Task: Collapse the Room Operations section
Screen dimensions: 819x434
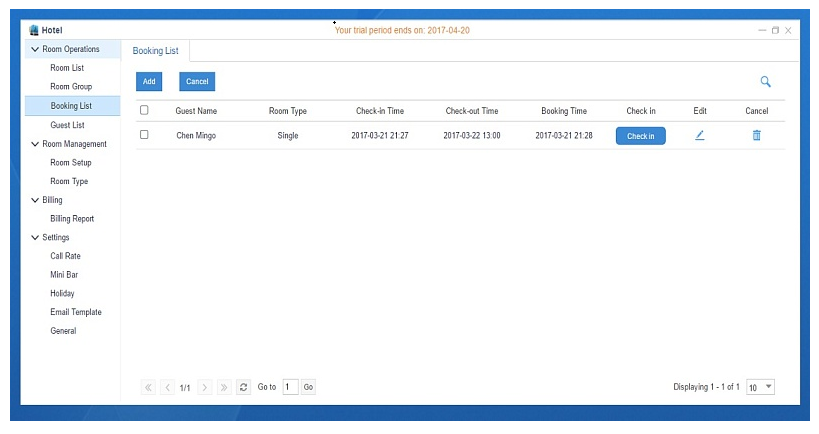Action: pyautogui.click(x=36, y=49)
